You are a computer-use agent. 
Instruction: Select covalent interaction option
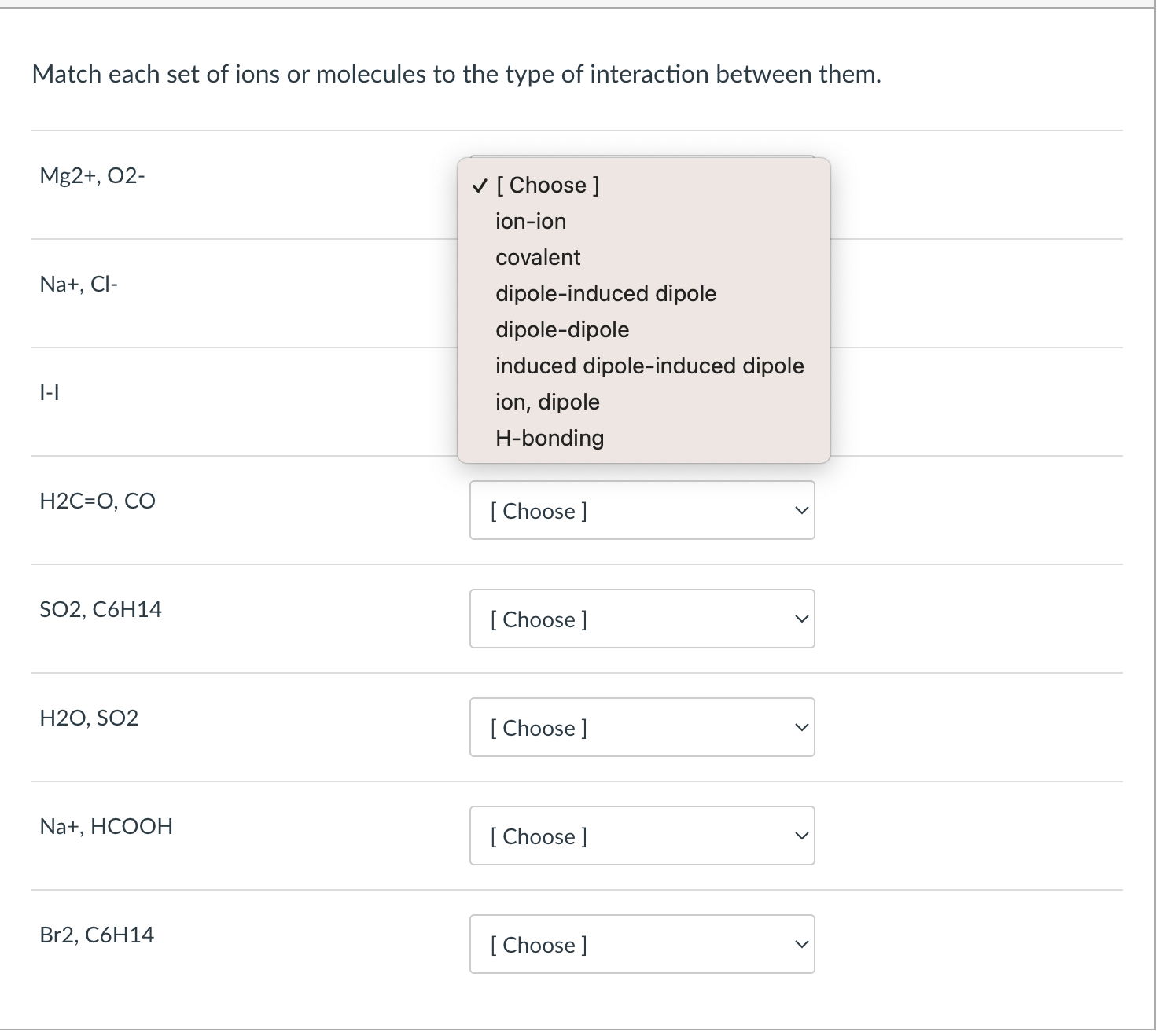pos(537,257)
